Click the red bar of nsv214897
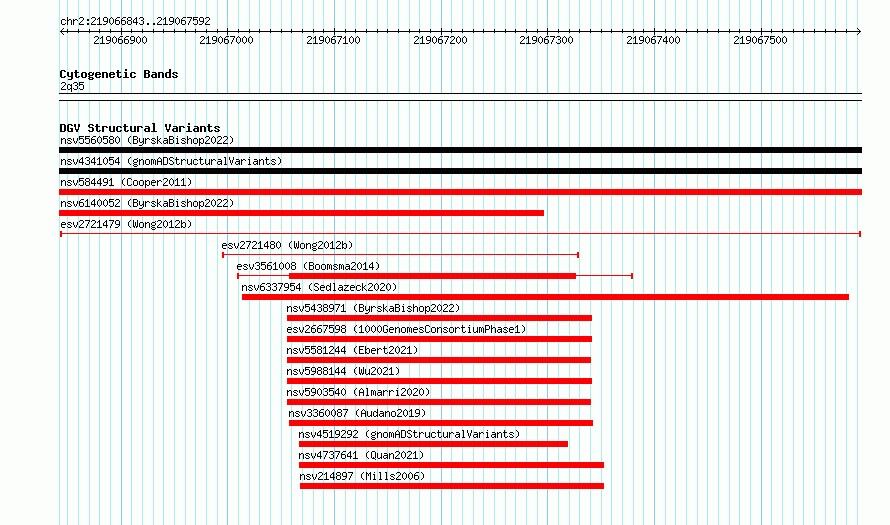This screenshot has height=525, width=890. (x=452, y=486)
